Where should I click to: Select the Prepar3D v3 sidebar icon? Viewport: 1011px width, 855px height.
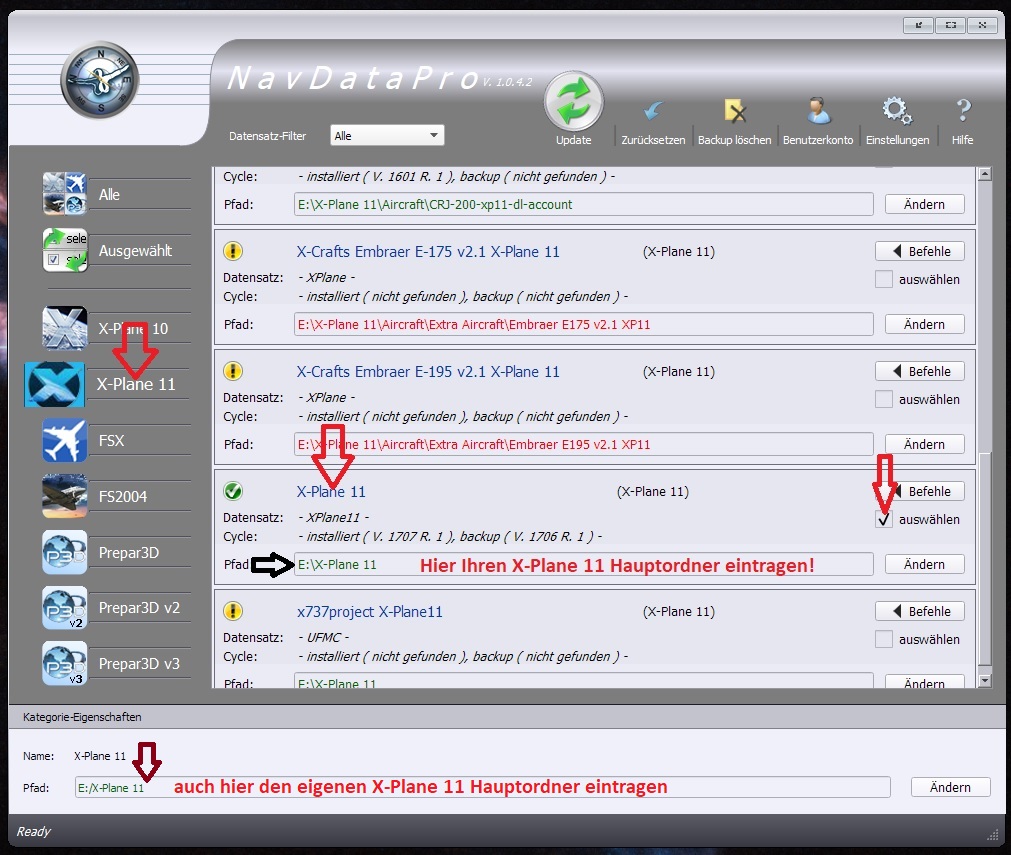tap(64, 663)
